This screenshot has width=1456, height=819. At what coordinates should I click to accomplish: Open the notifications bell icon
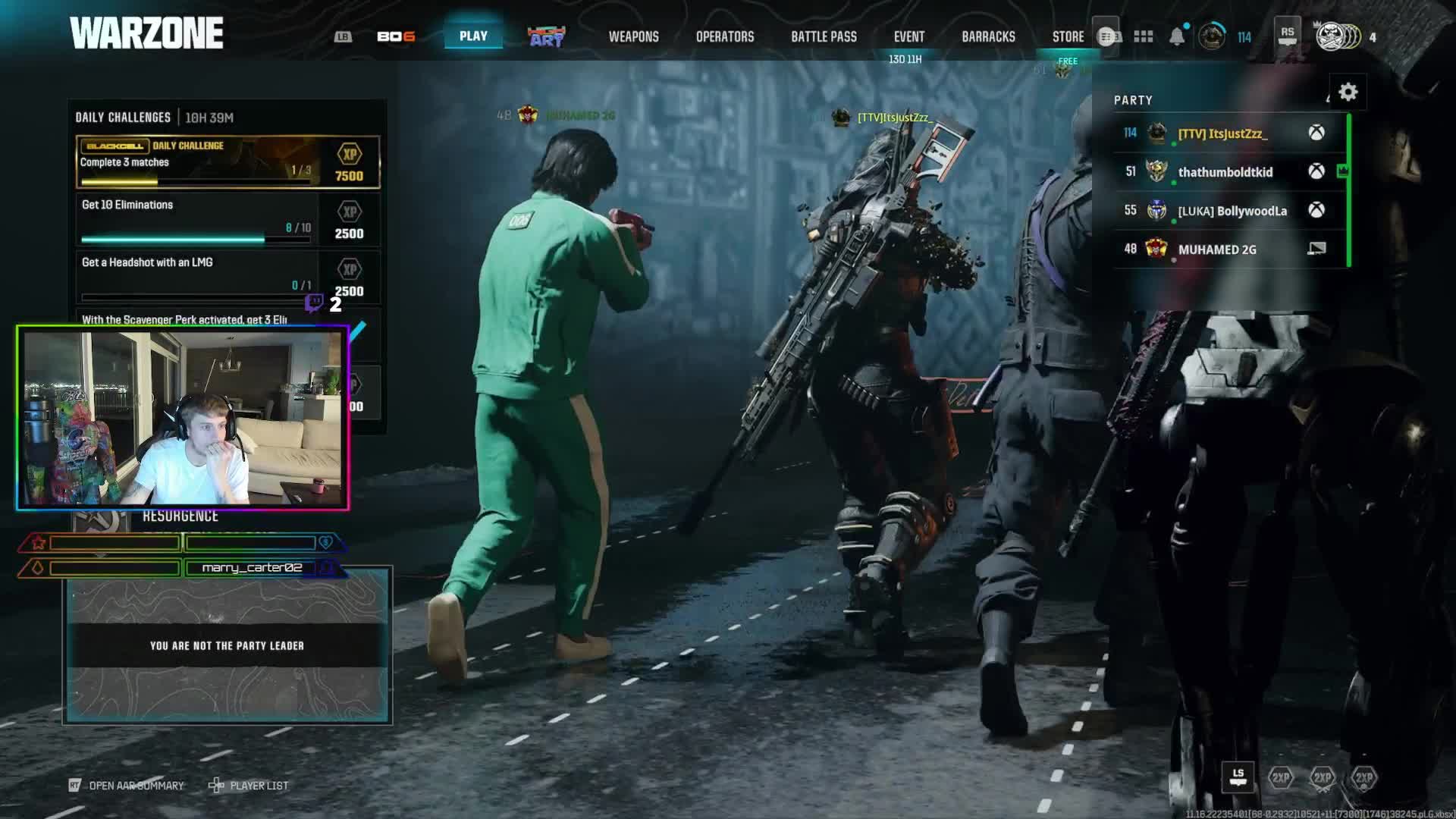click(x=1177, y=36)
